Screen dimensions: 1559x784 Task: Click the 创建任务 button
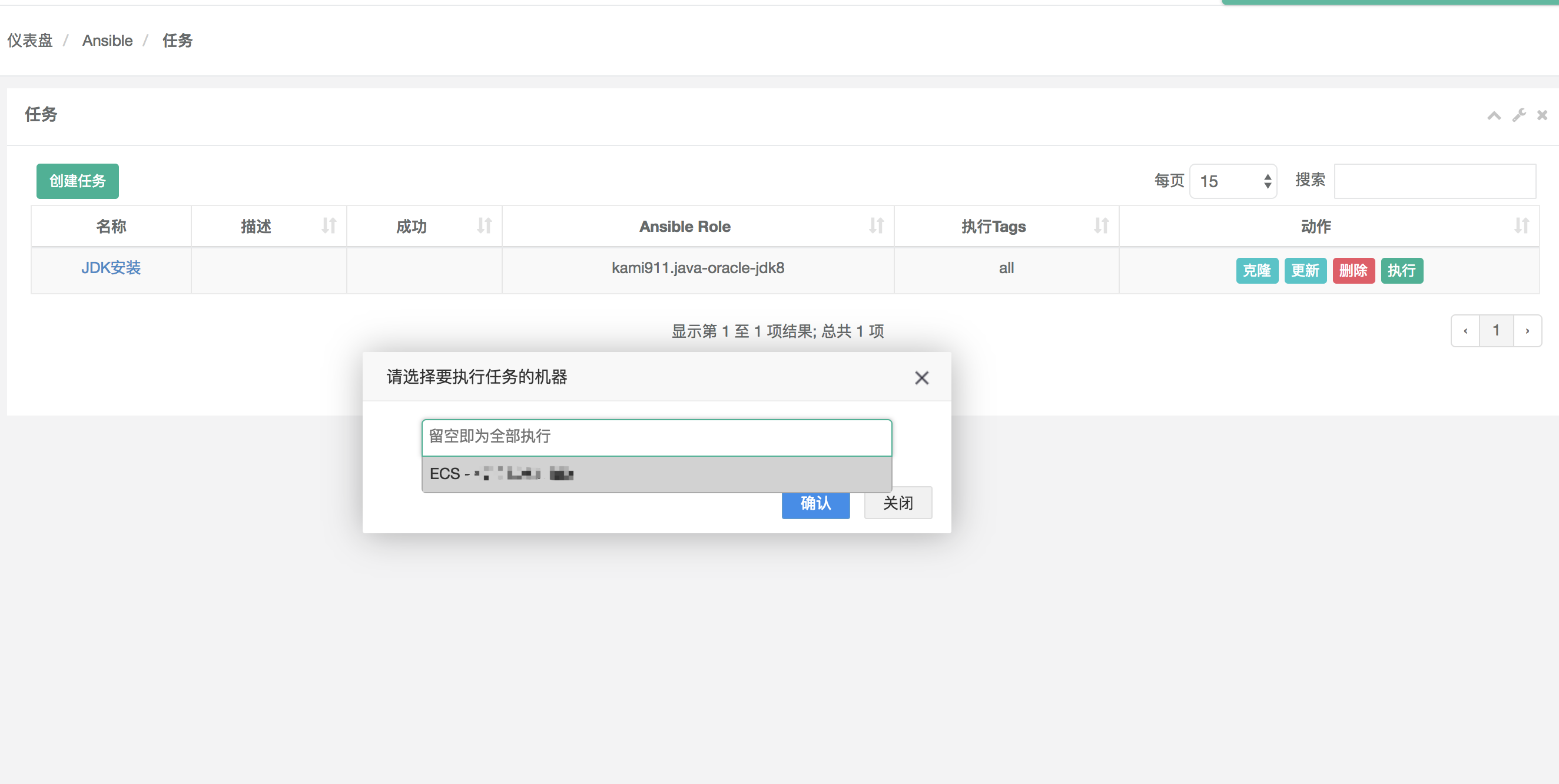pyautogui.click(x=77, y=181)
